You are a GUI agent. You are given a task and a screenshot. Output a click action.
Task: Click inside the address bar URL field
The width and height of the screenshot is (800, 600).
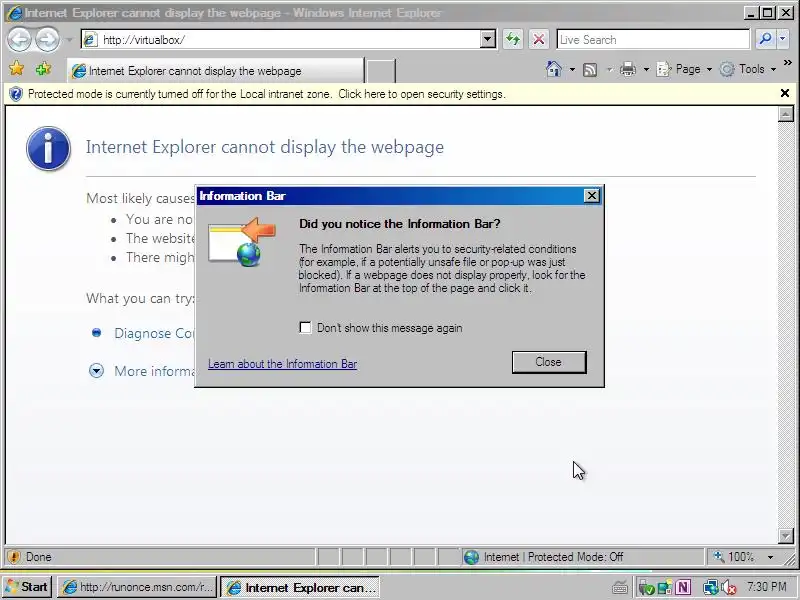point(288,39)
